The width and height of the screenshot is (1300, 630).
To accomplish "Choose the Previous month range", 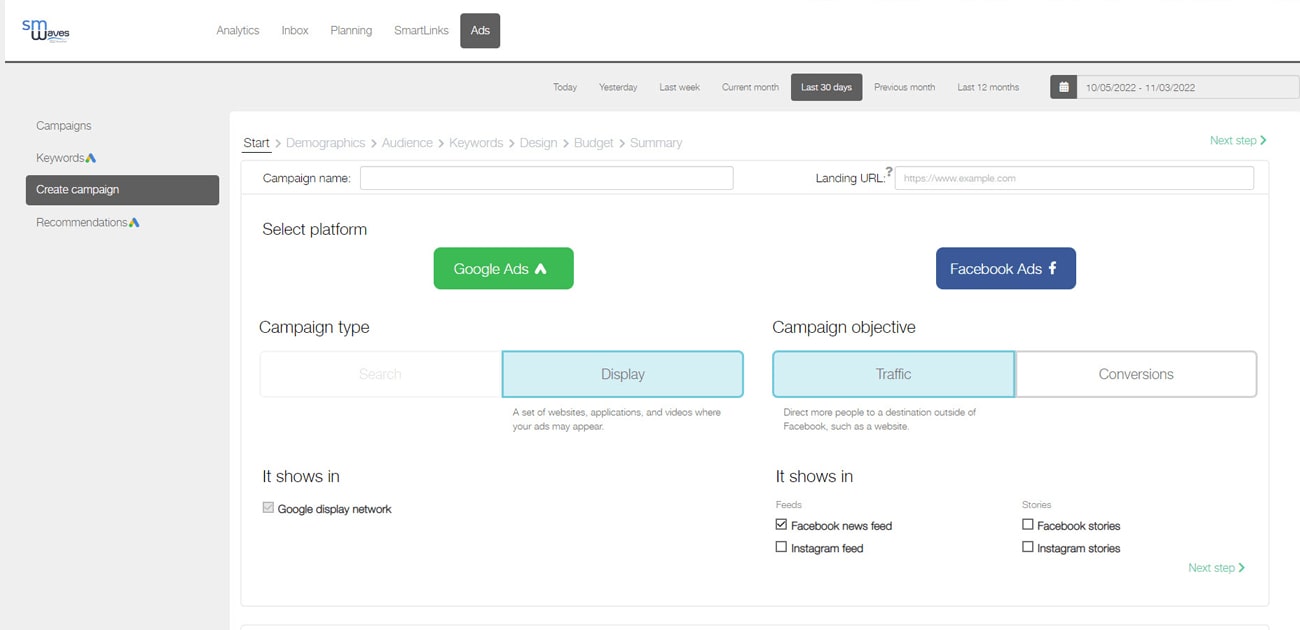I will pyautogui.click(x=904, y=87).
